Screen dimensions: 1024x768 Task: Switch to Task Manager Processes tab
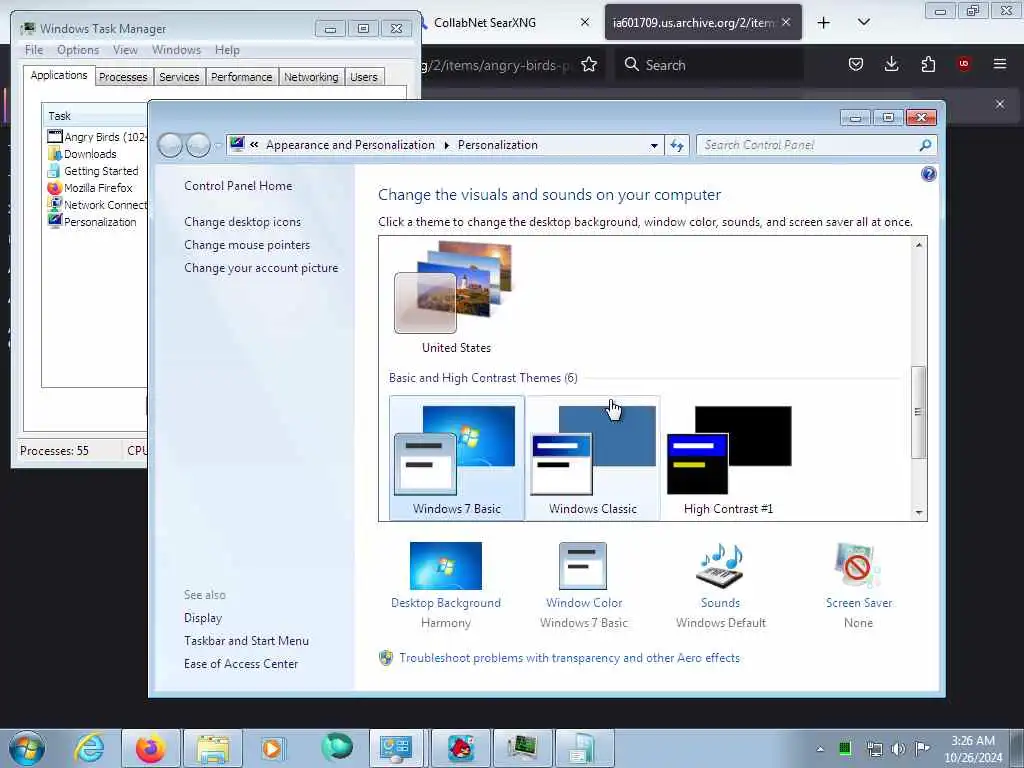click(123, 77)
